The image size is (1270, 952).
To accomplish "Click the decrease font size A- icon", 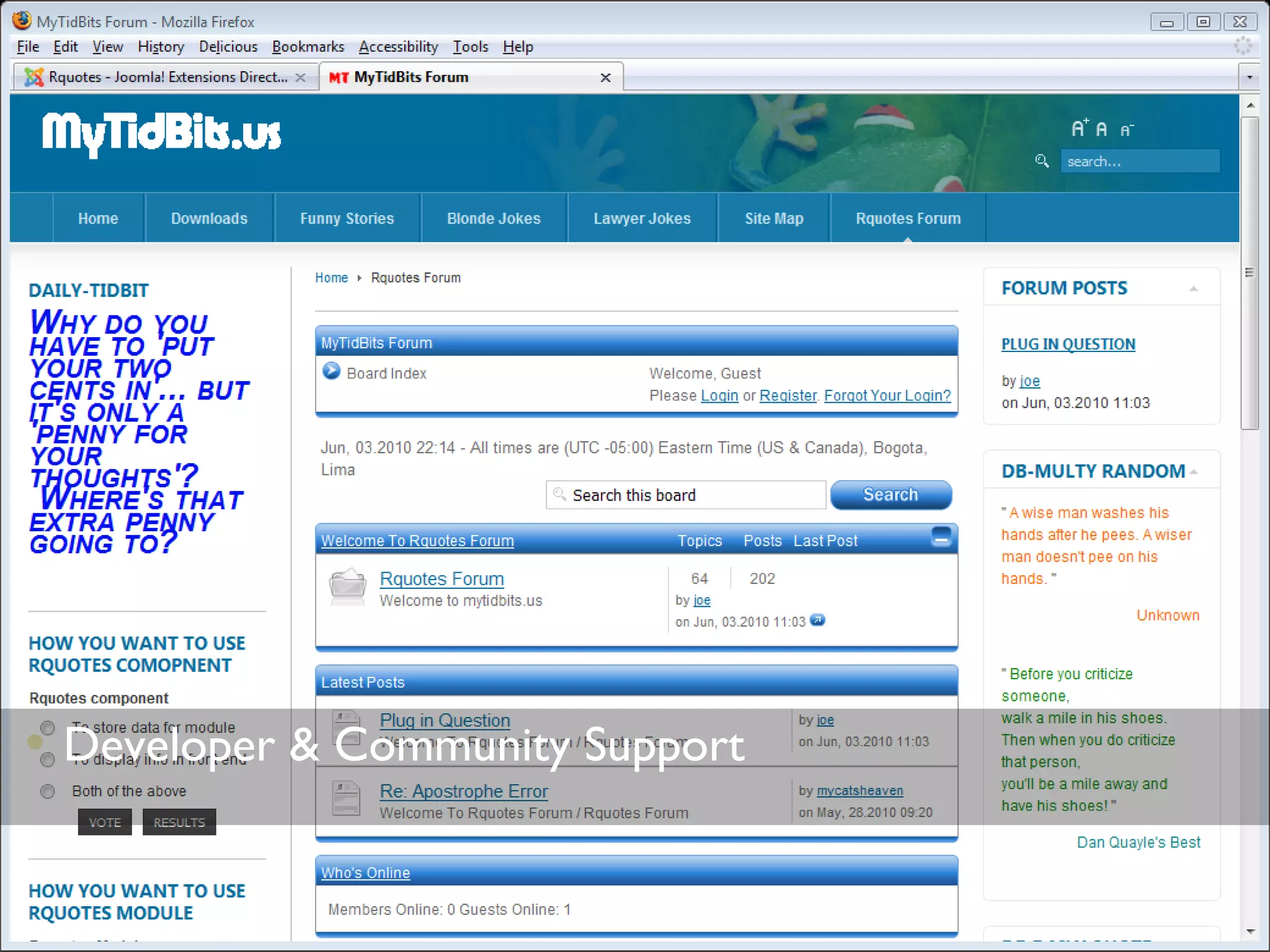I will tap(1127, 130).
